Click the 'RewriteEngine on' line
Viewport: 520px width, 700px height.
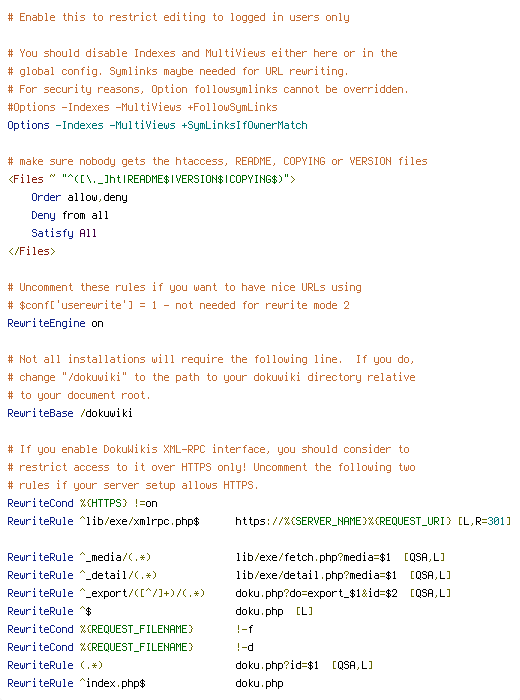click(x=55, y=323)
